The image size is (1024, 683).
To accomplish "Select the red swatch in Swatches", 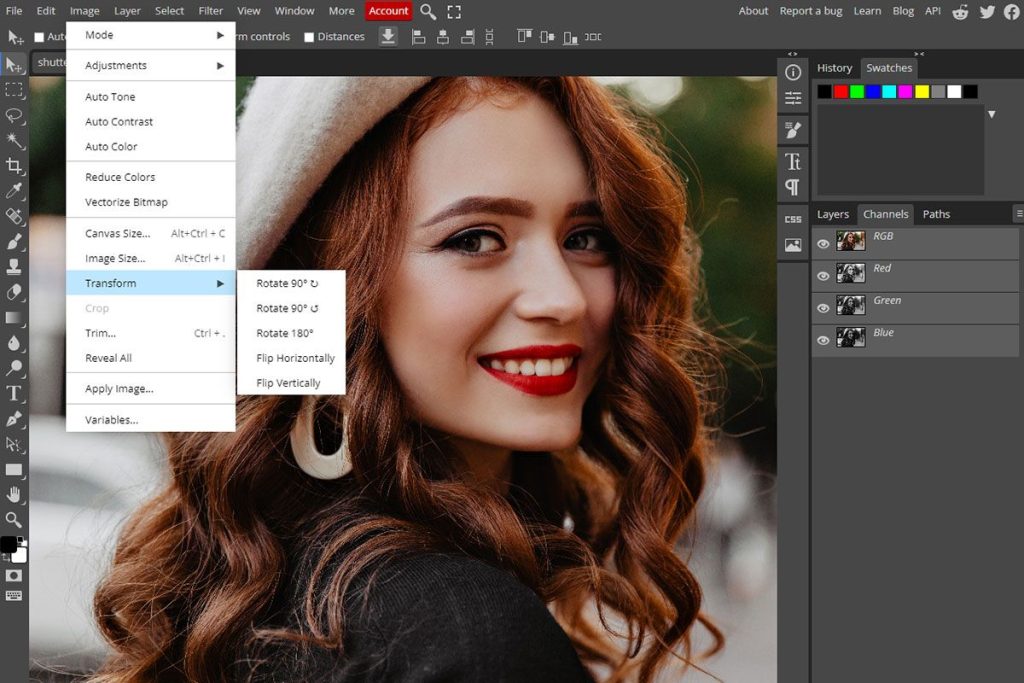I will 841,91.
